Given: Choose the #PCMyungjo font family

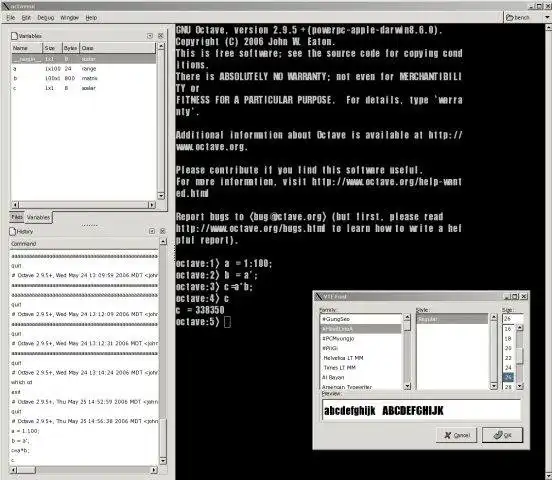Looking at the screenshot, I should click(361, 338).
